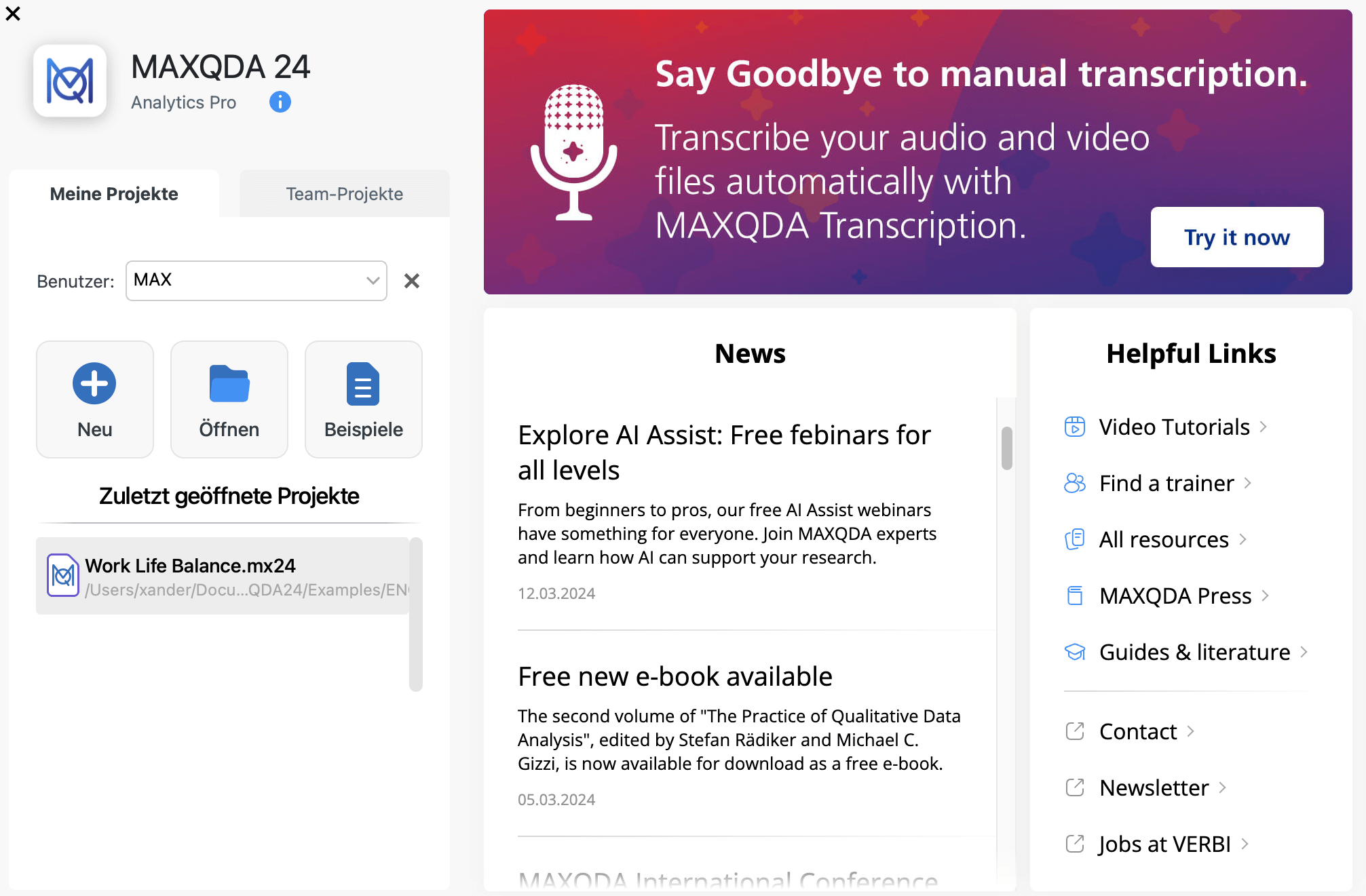Click the date 12.03.2024

(x=556, y=593)
